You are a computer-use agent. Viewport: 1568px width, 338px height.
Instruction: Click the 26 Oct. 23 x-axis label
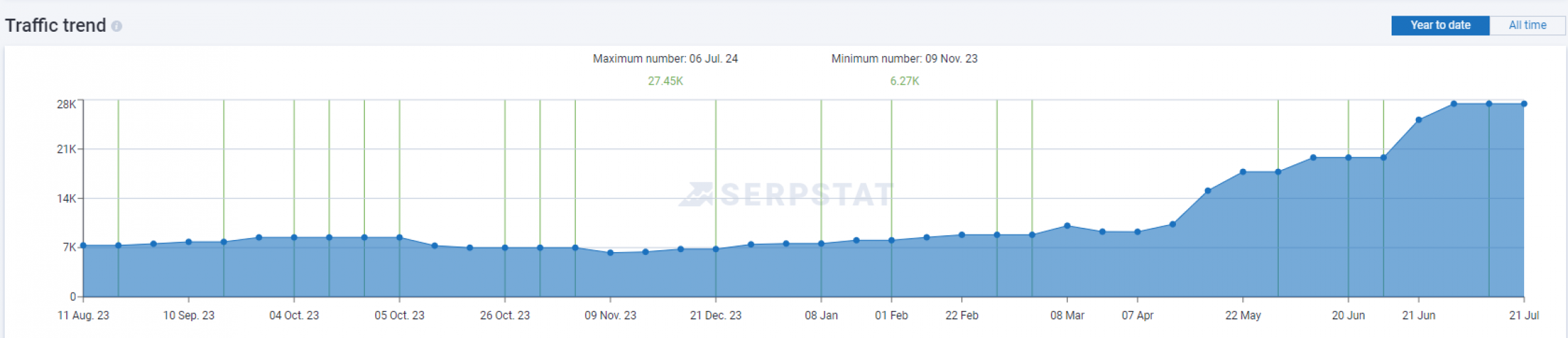[x=505, y=316]
